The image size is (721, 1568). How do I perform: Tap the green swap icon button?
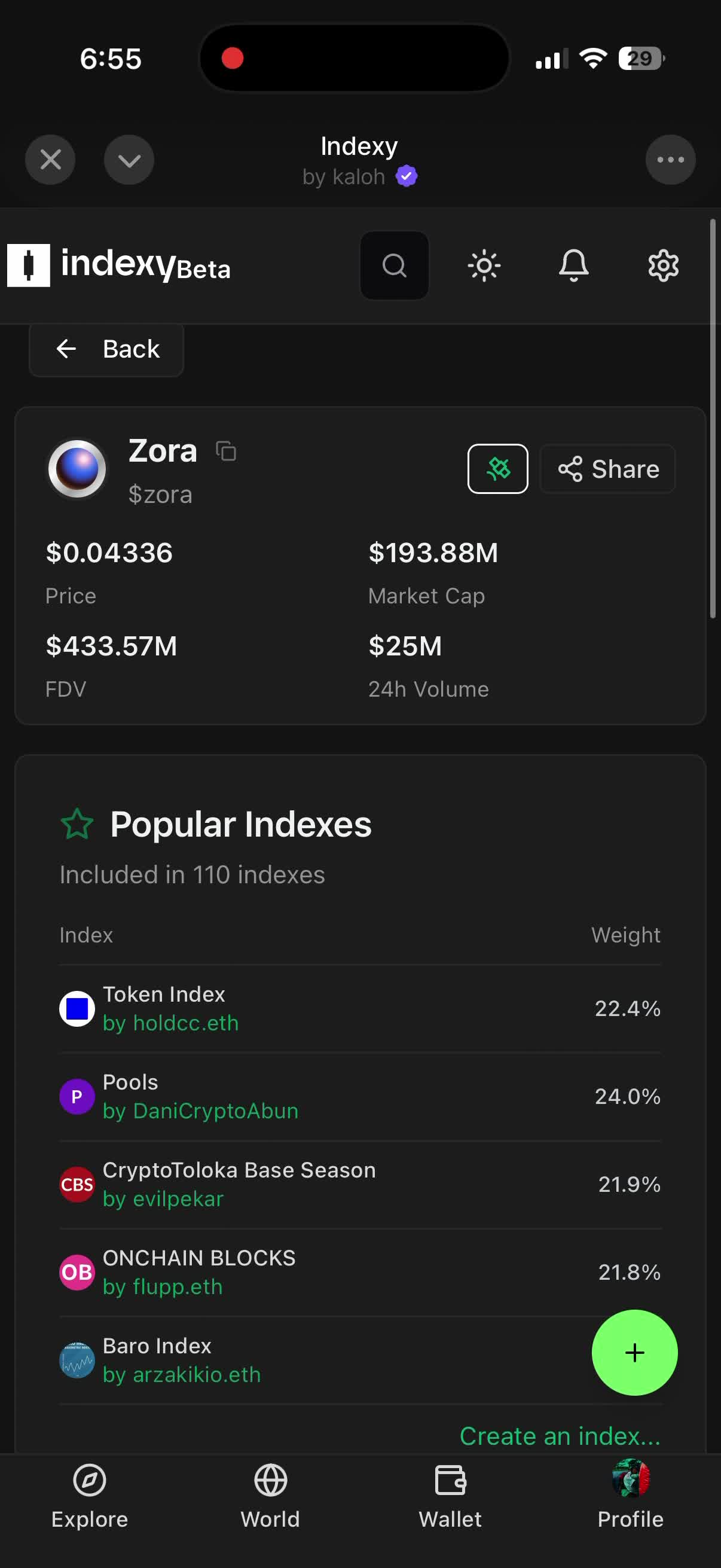coord(497,469)
